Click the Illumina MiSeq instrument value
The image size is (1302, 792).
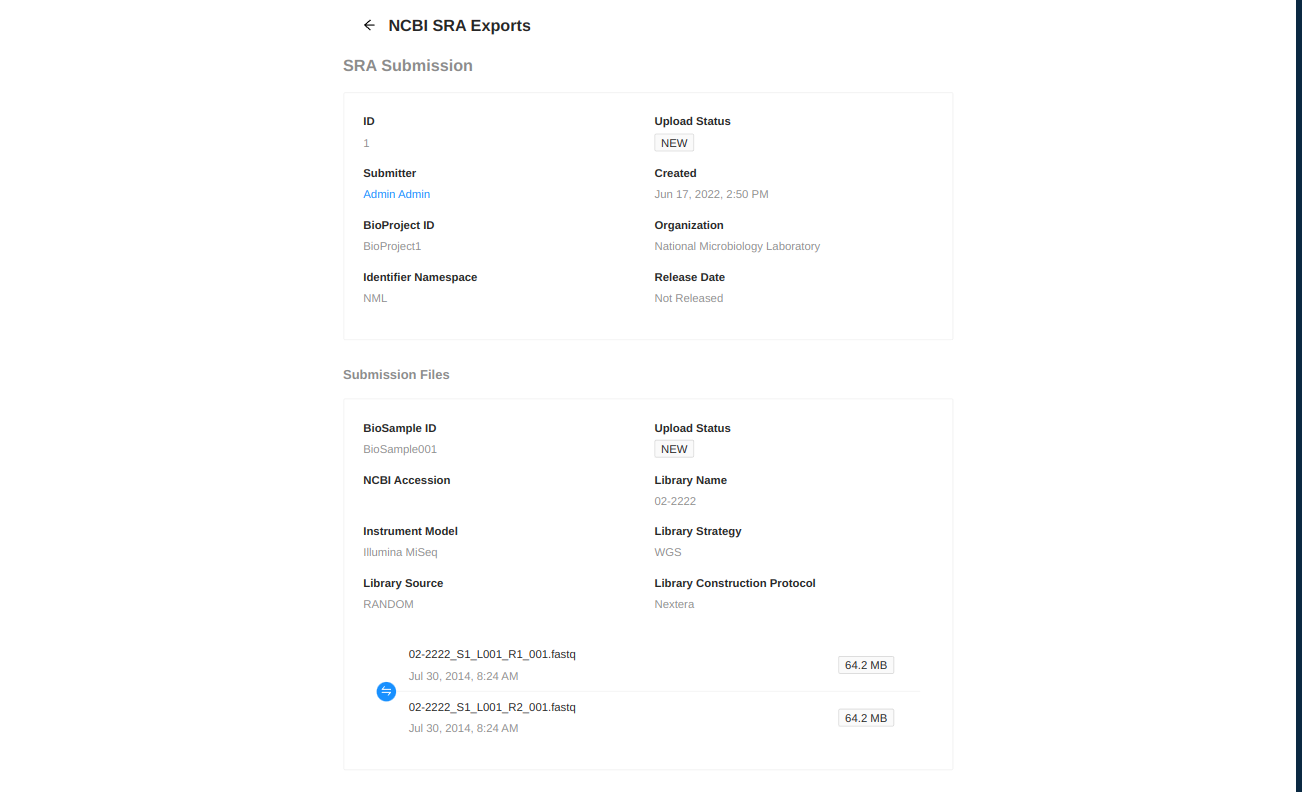[x=400, y=552]
